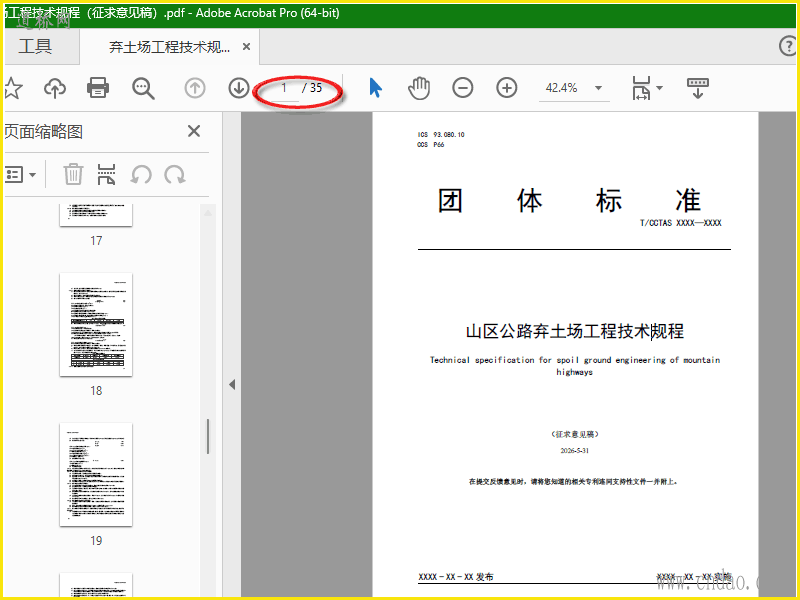Click the date 2026-5-31 in the page

(x=574, y=451)
